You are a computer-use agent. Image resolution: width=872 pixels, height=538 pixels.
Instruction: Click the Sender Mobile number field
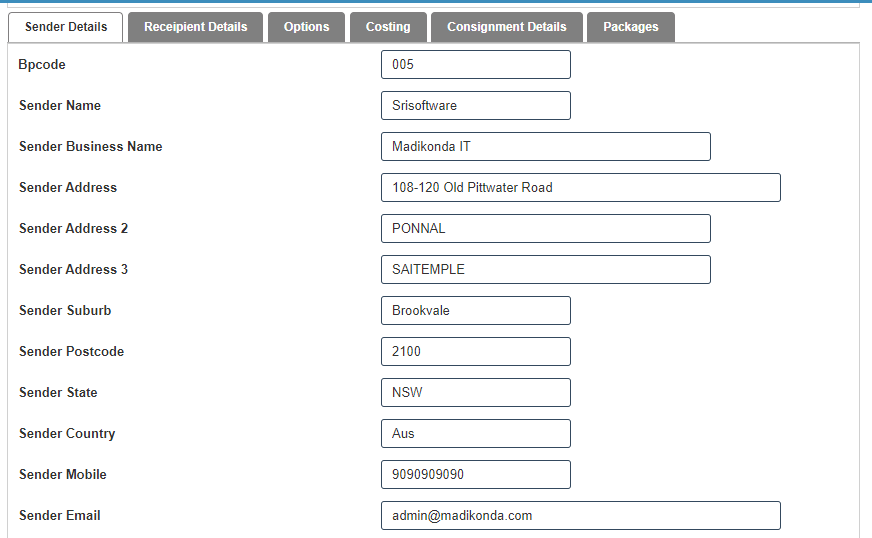475,475
